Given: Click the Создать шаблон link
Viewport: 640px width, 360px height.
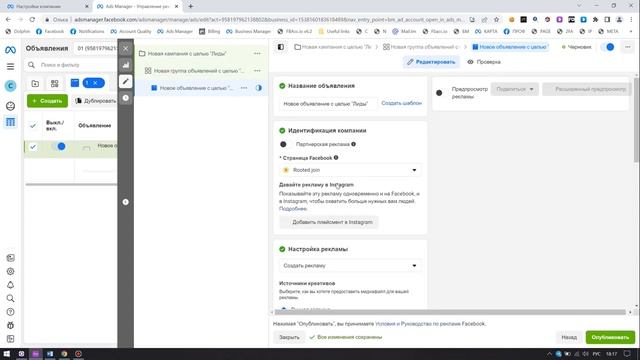Looking at the screenshot, I should 402,103.
